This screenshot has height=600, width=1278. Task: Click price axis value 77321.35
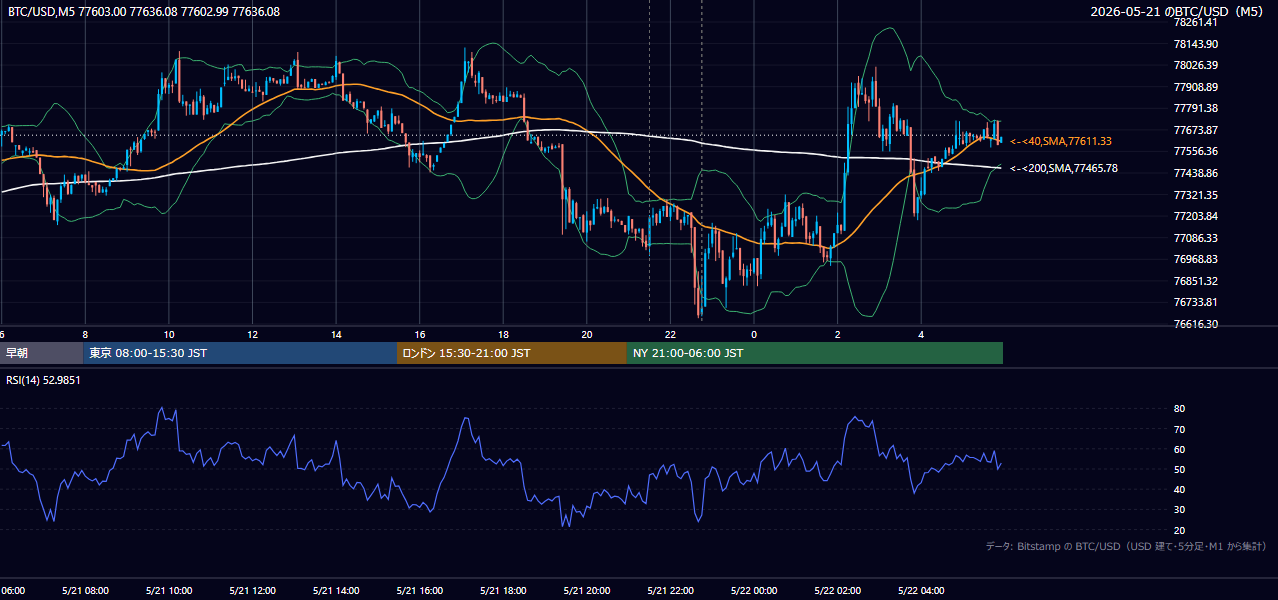tap(1195, 195)
